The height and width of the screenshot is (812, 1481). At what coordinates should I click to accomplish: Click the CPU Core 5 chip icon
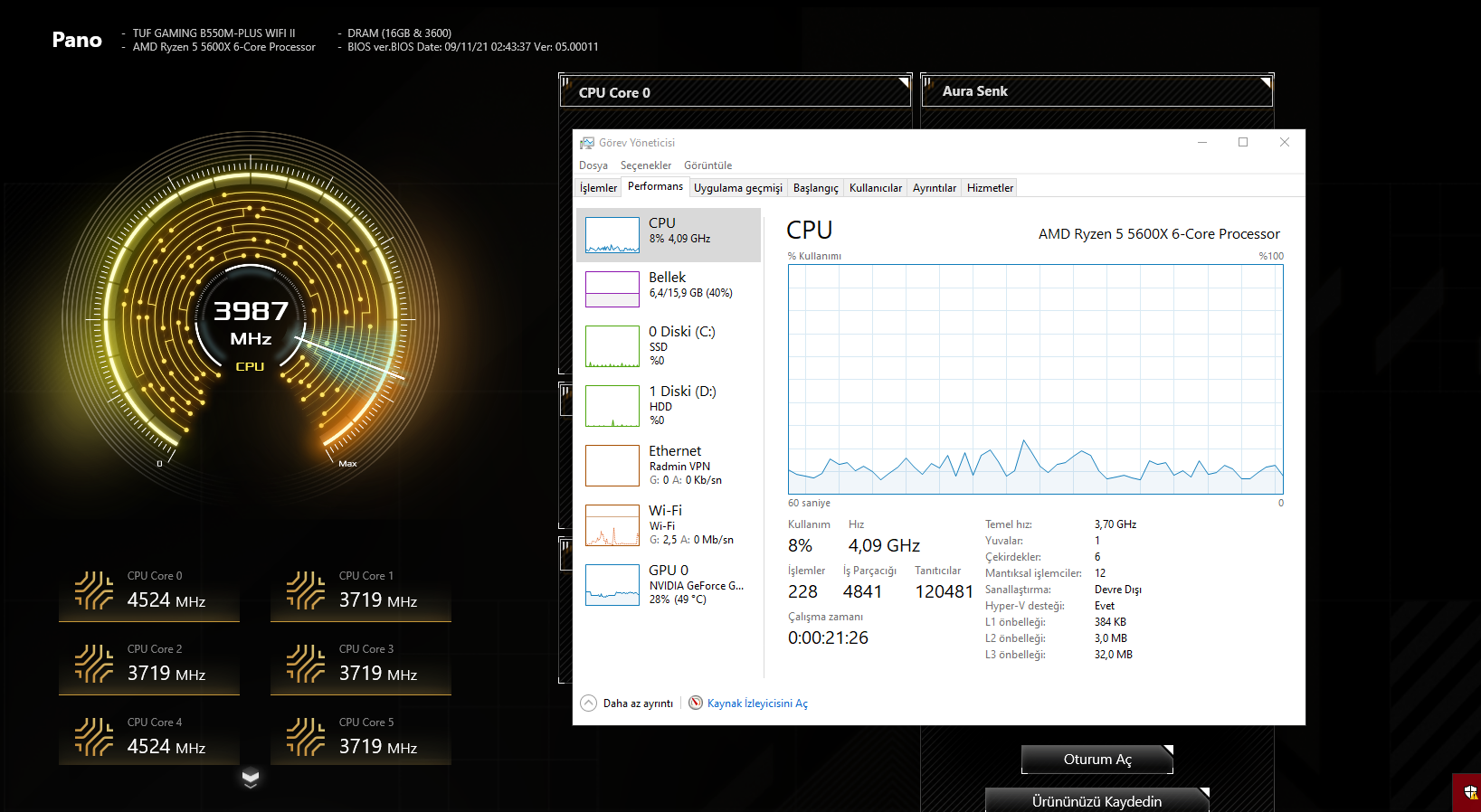click(x=306, y=737)
